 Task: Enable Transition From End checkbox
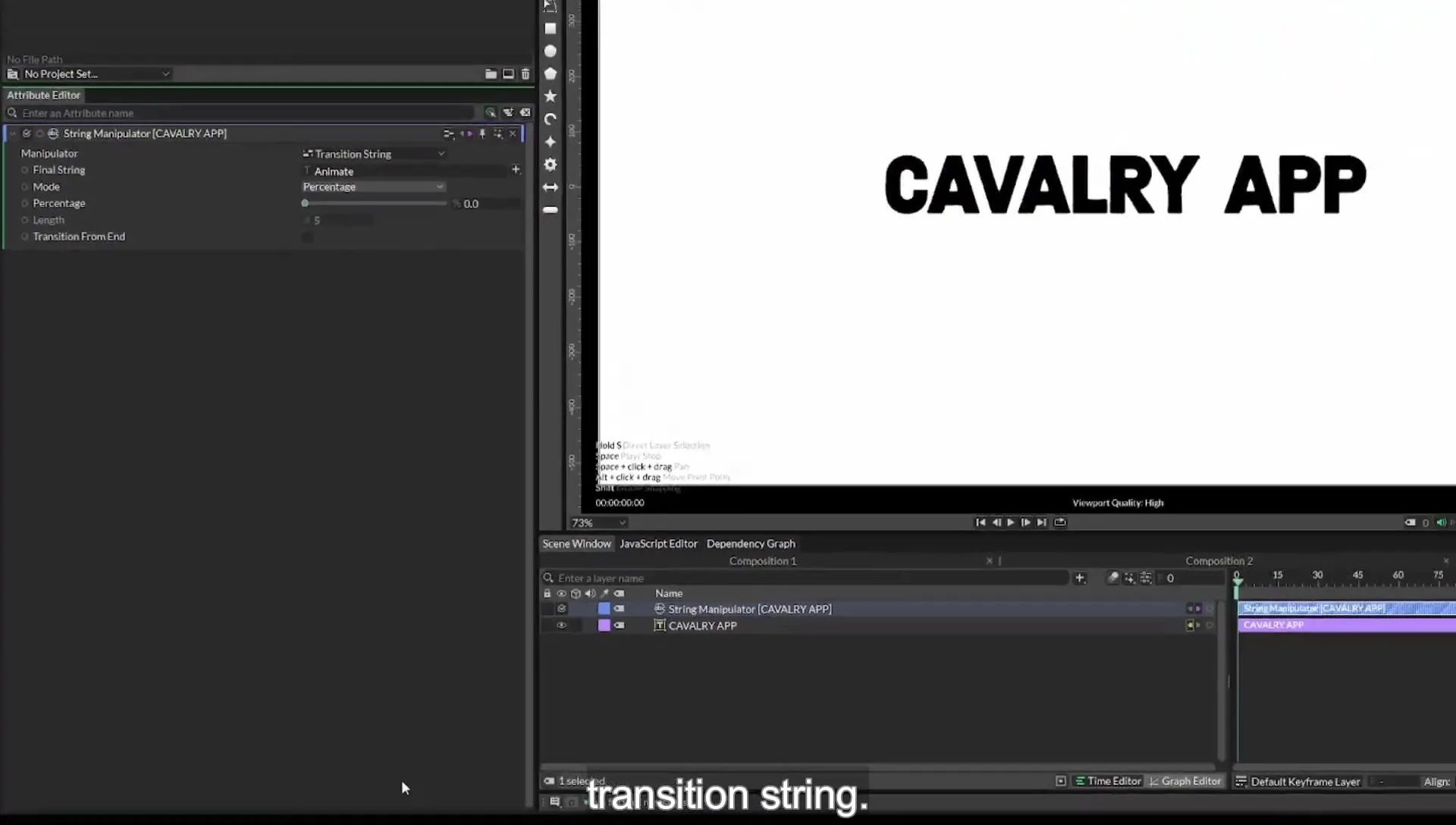tap(307, 237)
